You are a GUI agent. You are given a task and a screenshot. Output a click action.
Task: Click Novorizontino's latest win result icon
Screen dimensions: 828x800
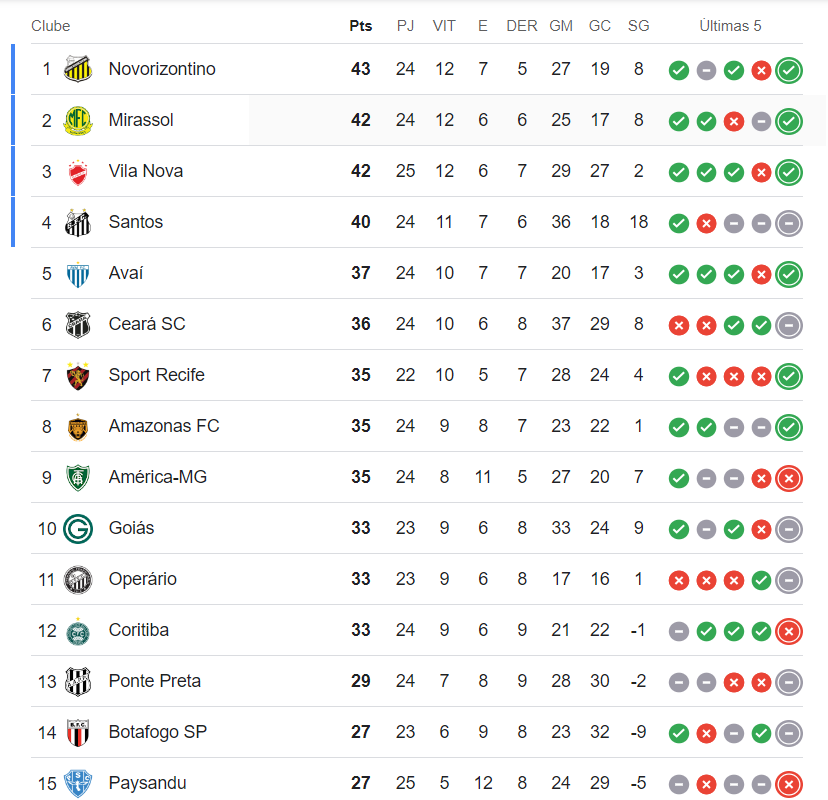789,70
